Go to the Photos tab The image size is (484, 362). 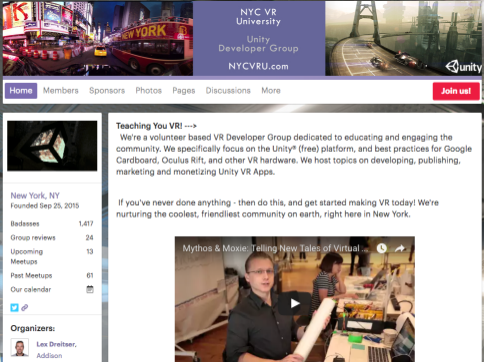[148, 91]
